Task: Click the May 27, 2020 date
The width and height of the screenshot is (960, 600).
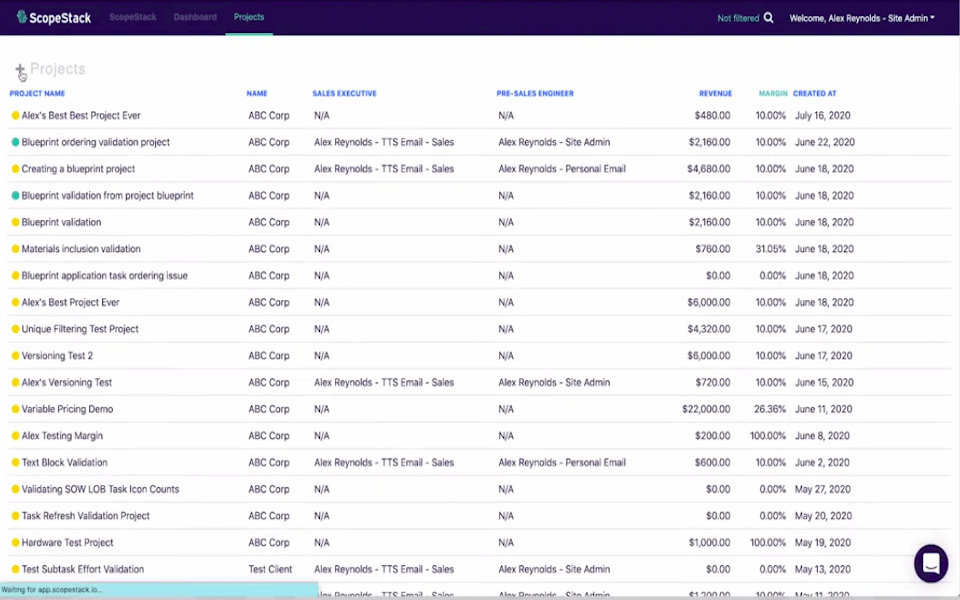Action: click(822, 489)
